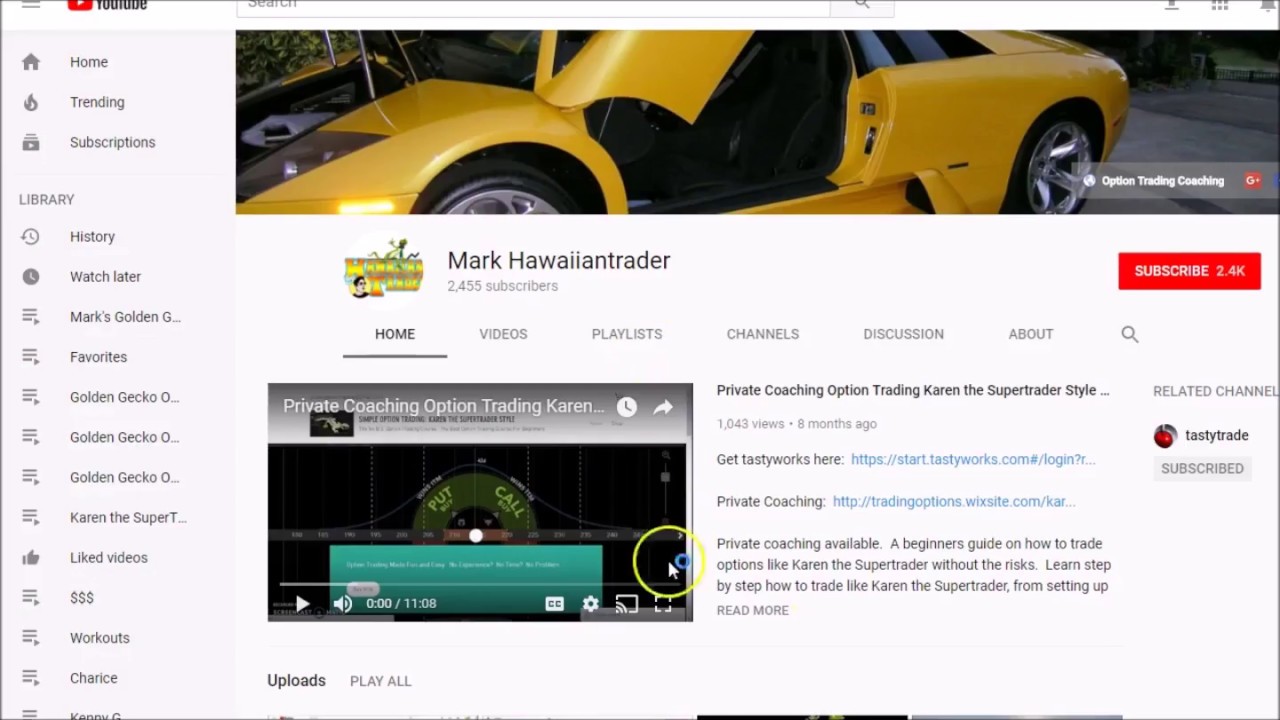Image resolution: width=1280 pixels, height=720 pixels.
Task: Open the Workouts playlist
Action: (x=99, y=638)
